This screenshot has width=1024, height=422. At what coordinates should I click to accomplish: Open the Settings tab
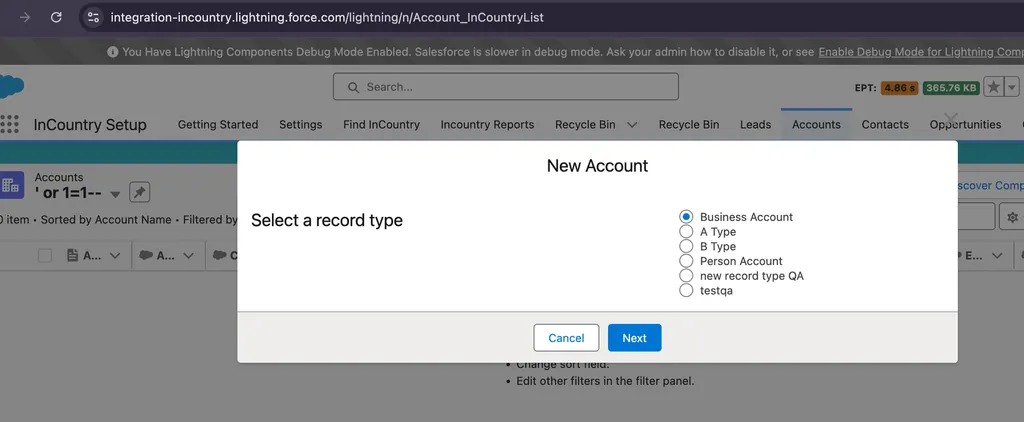click(300, 124)
